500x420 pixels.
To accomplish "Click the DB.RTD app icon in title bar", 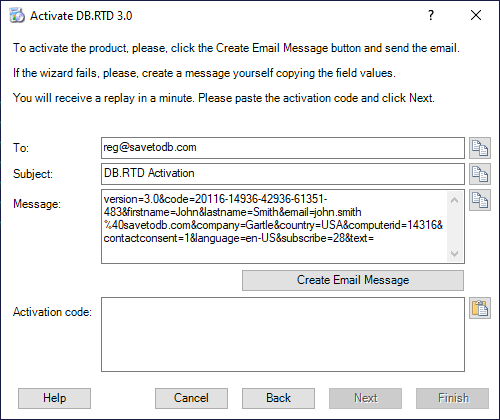I will tap(17, 15).
